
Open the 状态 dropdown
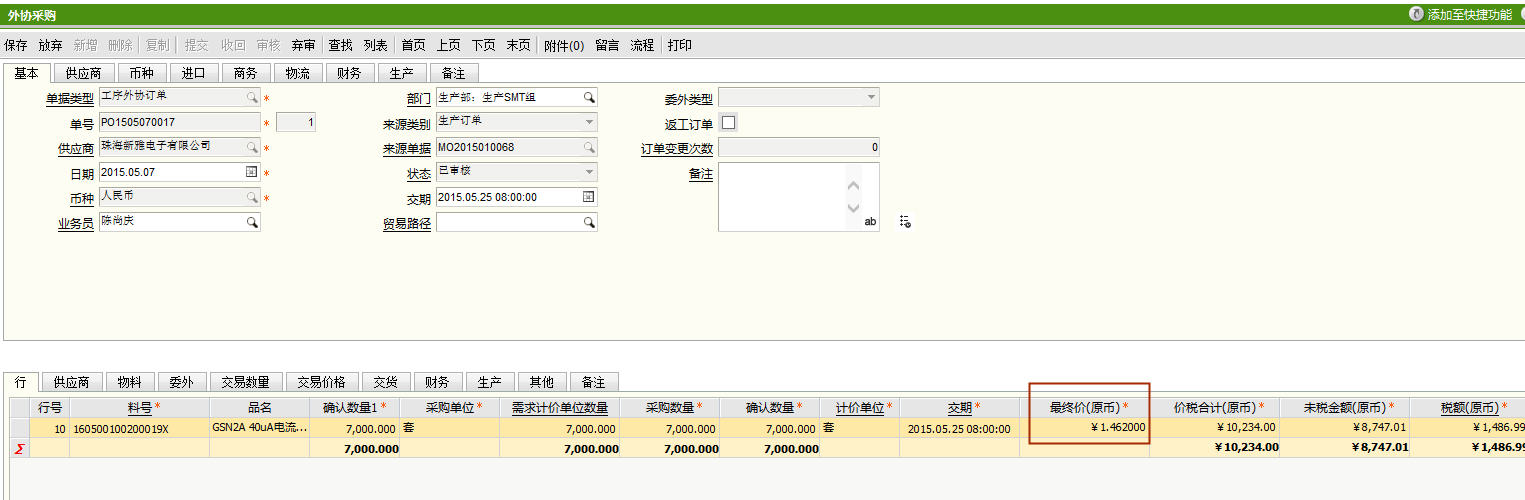(x=589, y=172)
